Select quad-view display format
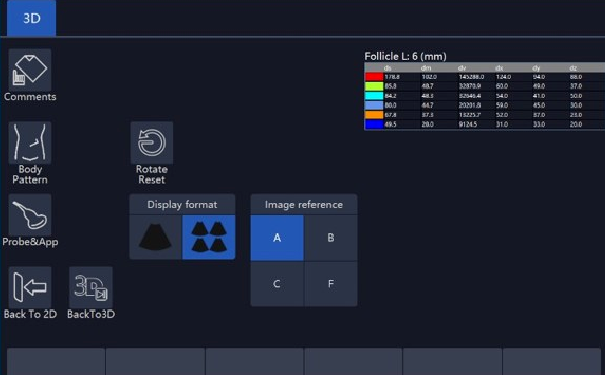 tap(209, 237)
